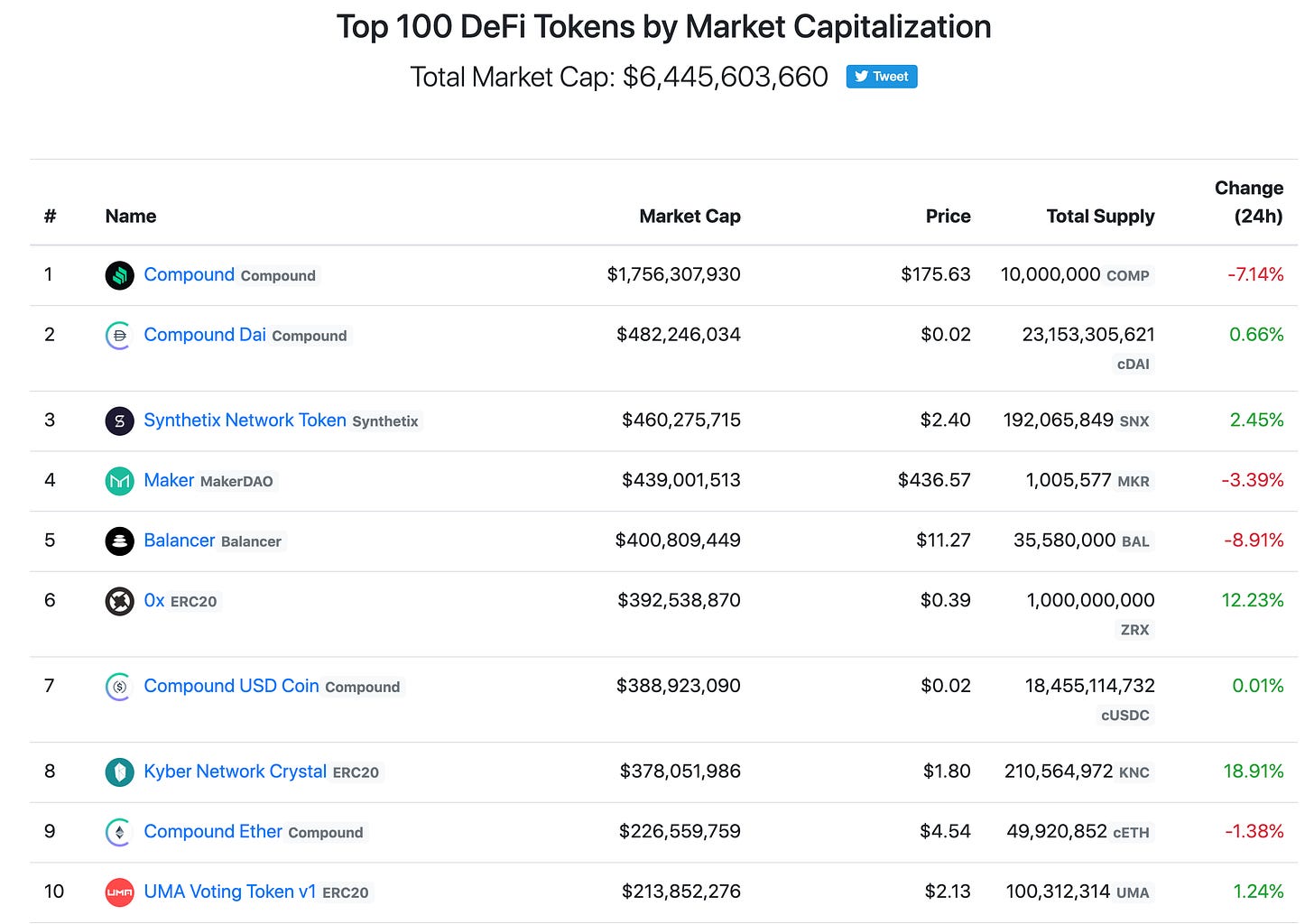Click the 100,312,314 UMA supply value
This screenshot has height=924, width=1314.
[x=1079, y=892]
